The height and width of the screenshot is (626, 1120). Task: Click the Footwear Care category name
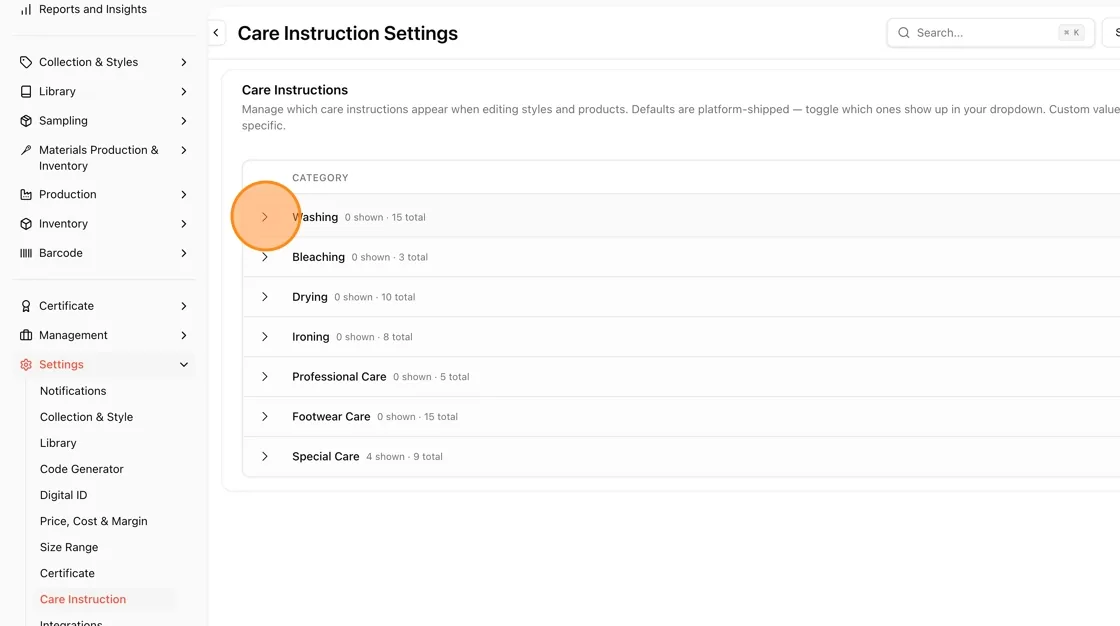click(331, 417)
